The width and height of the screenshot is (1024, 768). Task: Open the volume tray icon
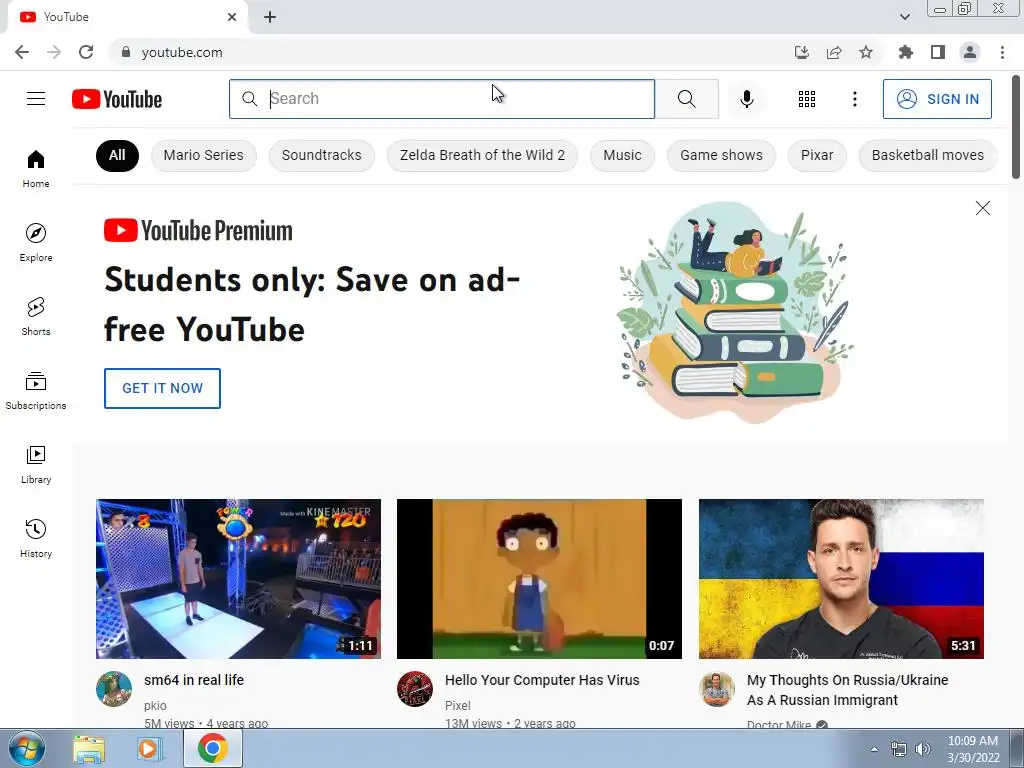[922, 749]
